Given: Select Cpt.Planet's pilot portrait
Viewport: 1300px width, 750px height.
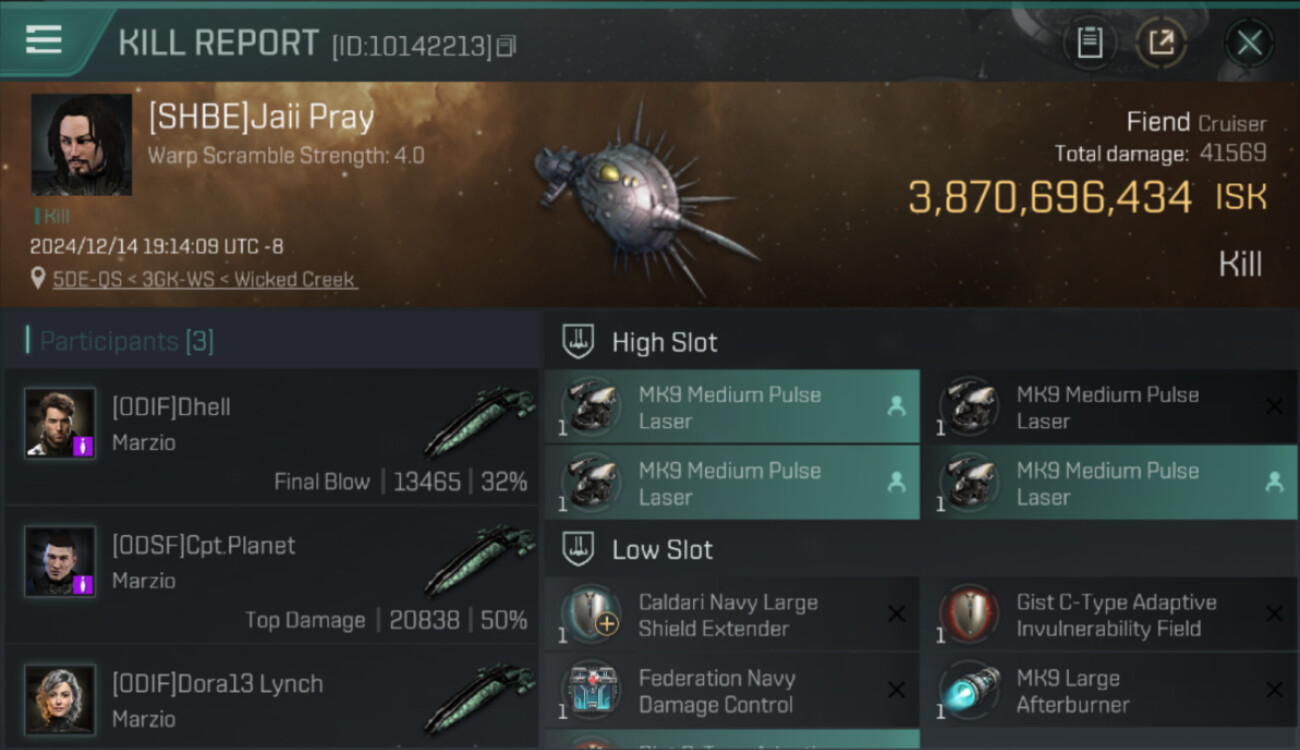Looking at the screenshot, I should (x=60, y=561).
